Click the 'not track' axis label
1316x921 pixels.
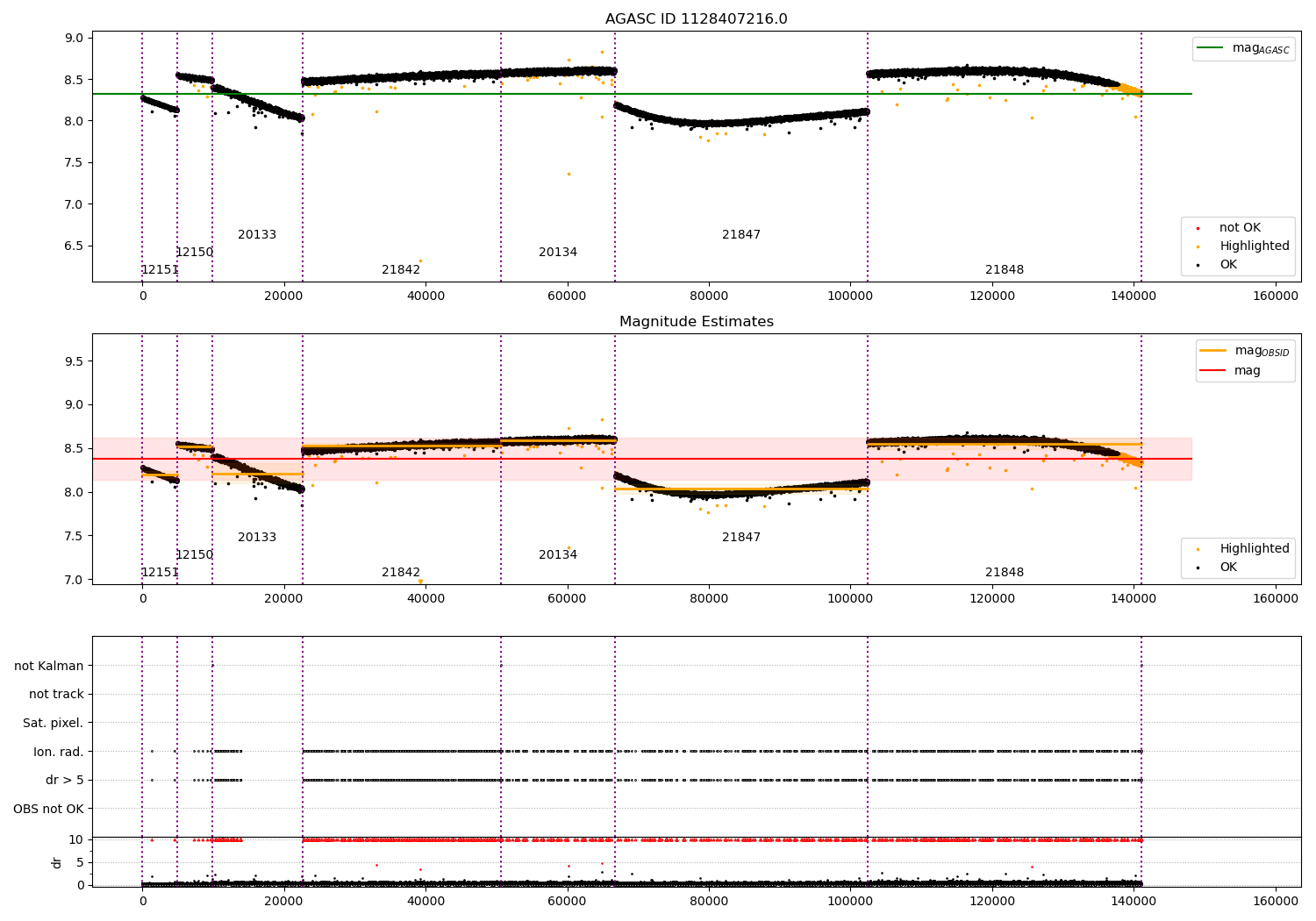(x=56, y=695)
